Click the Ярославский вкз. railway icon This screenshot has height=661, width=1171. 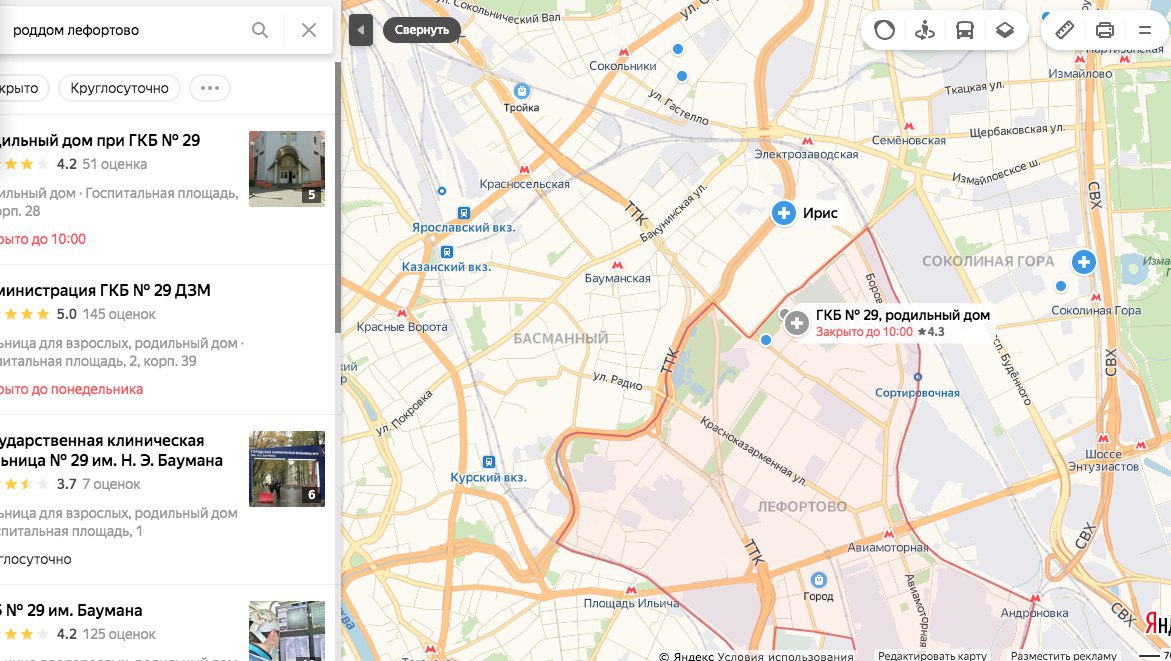(464, 213)
